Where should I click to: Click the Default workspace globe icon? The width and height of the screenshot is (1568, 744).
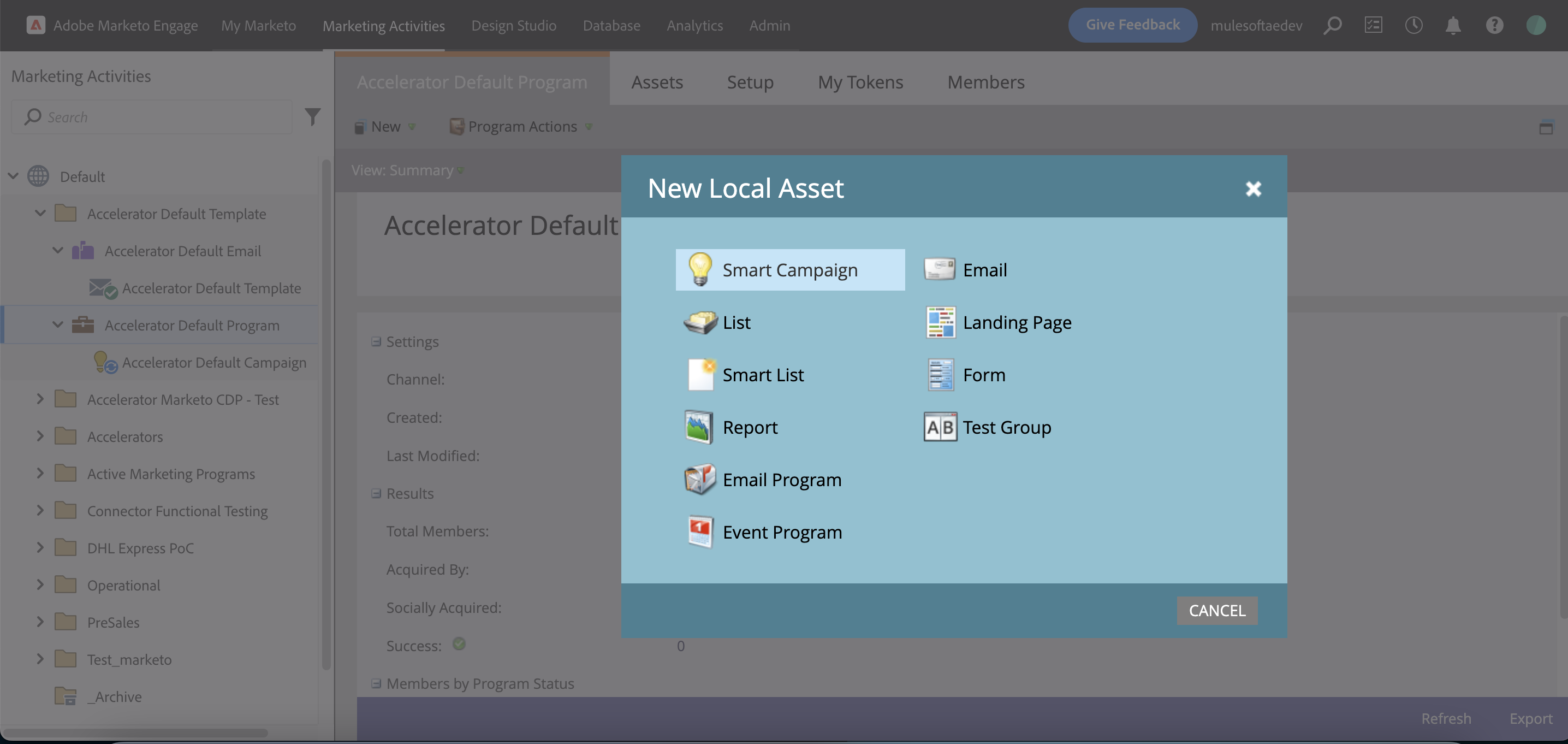point(38,176)
